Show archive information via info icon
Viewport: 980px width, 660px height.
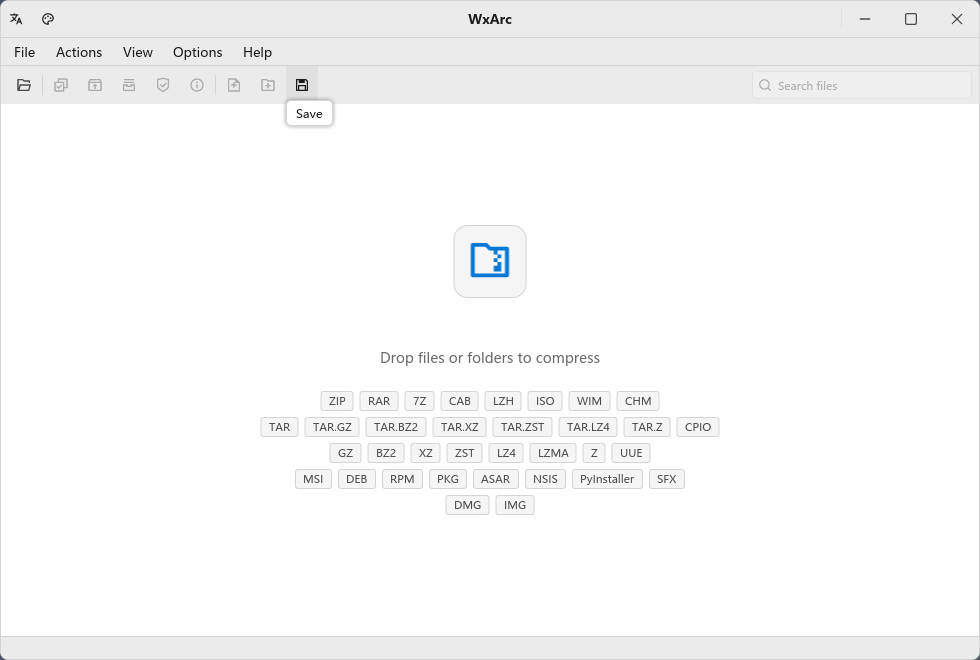tap(197, 85)
